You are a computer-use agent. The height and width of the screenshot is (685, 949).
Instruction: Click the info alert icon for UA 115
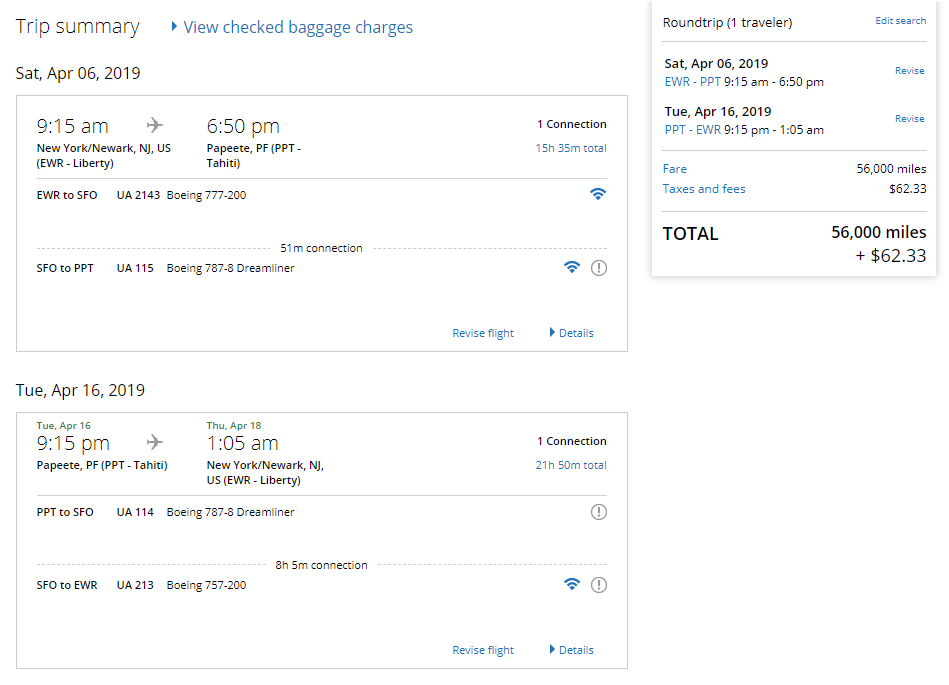pyautogui.click(x=599, y=267)
